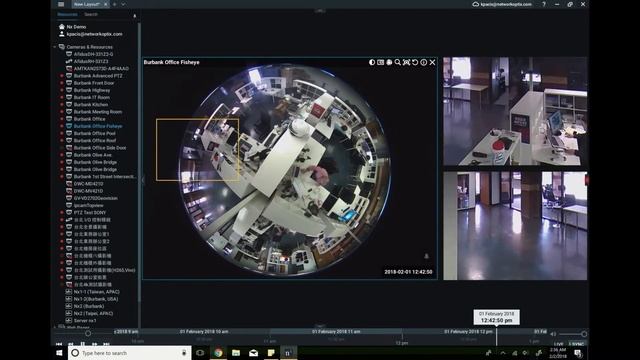Image resolution: width=640 pixels, height=360 pixels.
Task: Open File Explorer from the taskbar
Action: pos(236,353)
